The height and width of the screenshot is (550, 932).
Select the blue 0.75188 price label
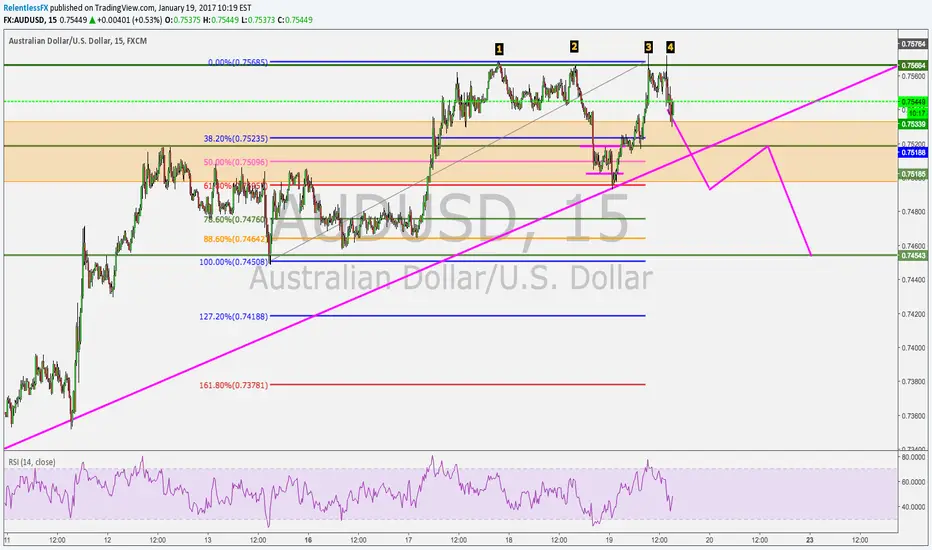(x=913, y=153)
